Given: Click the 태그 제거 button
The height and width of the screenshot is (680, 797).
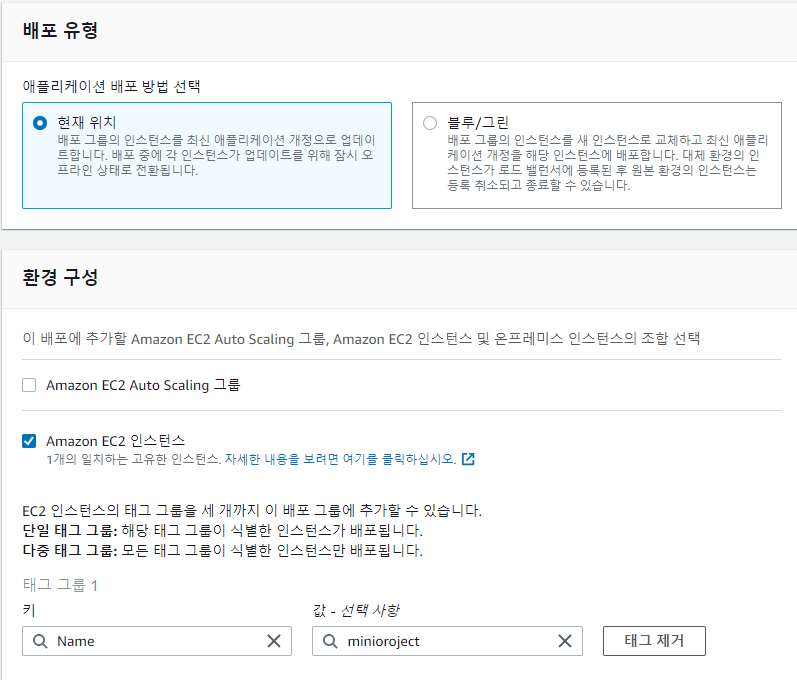Looking at the screenshot, I should coord(654,641).
